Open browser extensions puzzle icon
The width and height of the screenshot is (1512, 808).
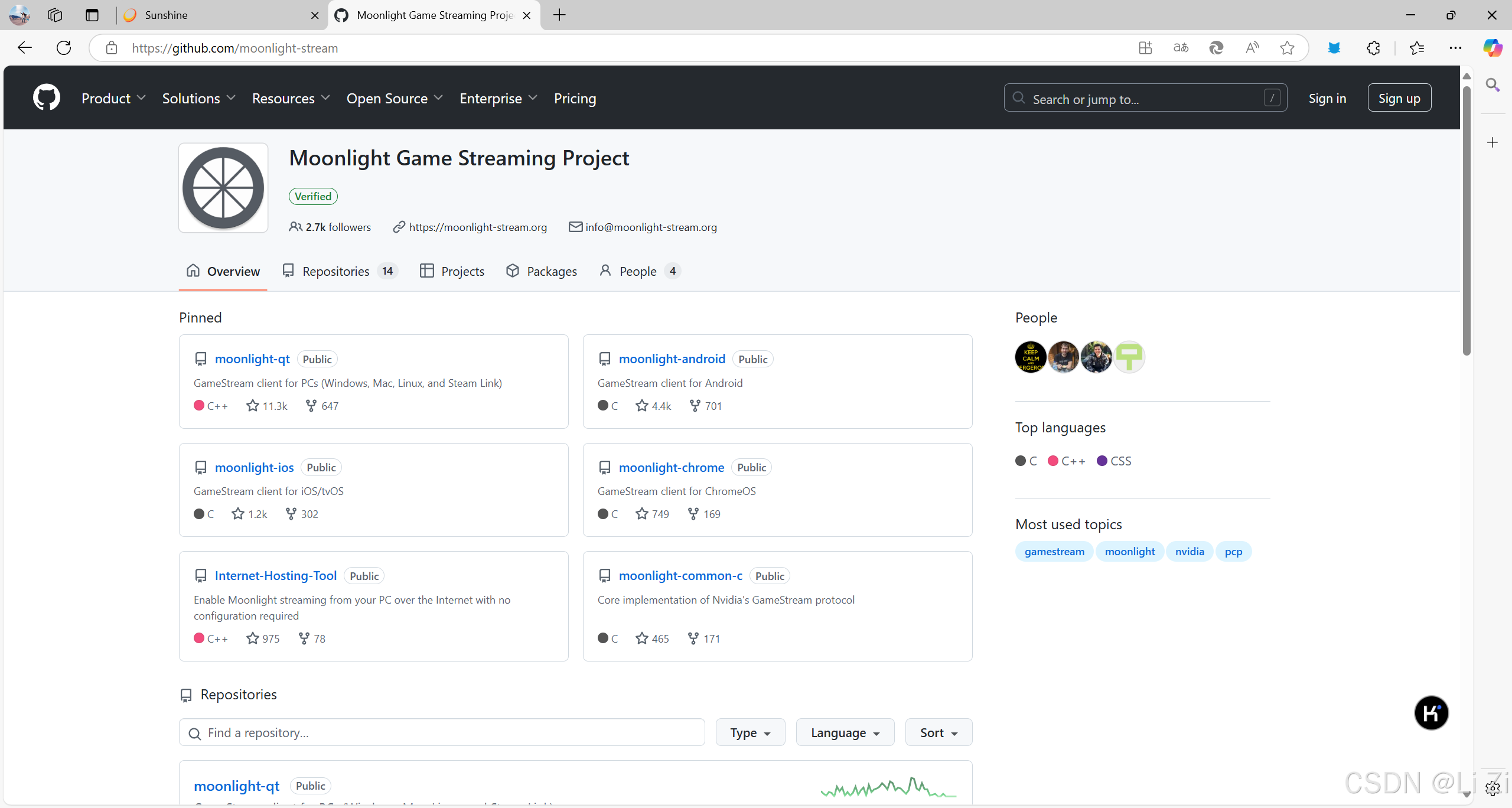[1373, 48]
